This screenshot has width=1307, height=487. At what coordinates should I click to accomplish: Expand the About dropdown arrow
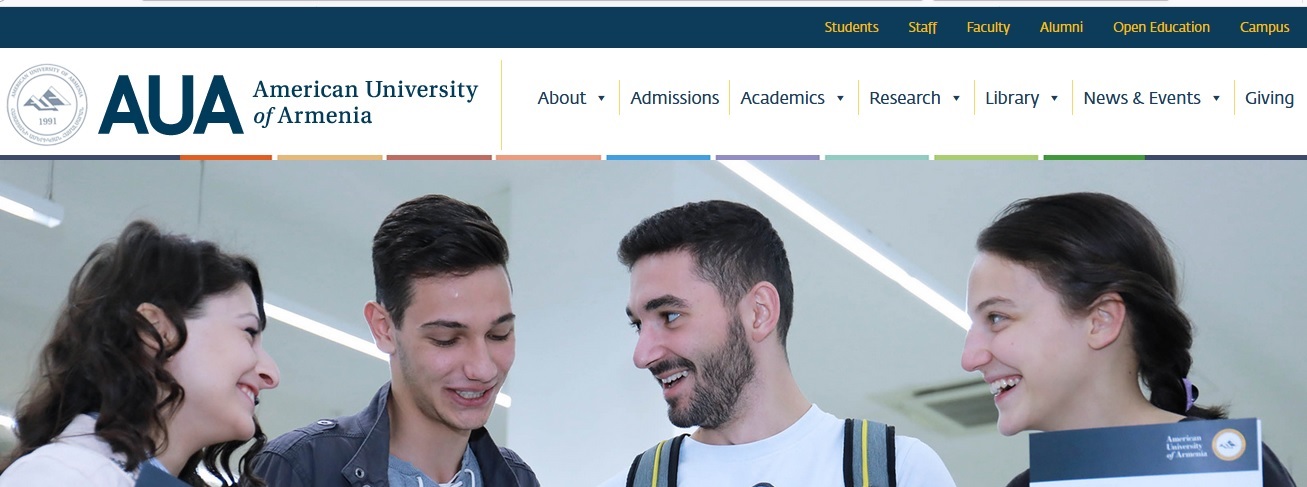(601, 98)
